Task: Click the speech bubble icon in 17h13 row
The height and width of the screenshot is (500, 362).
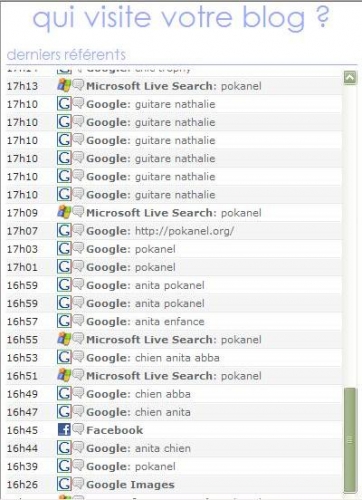Action: point(78,84)
